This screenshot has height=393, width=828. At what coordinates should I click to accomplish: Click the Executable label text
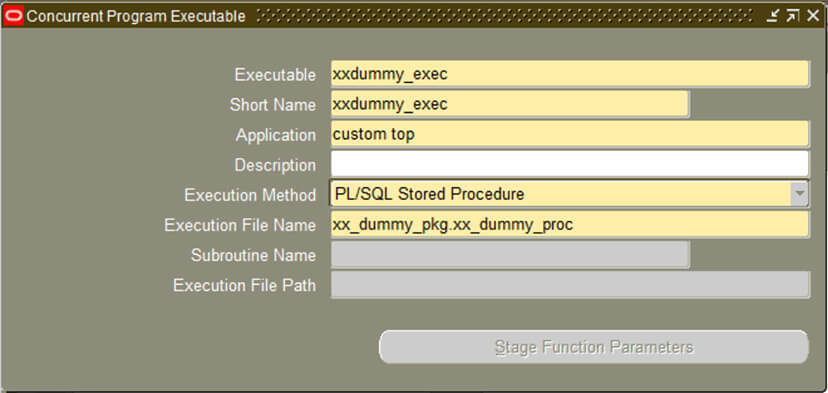click(275, 74)
